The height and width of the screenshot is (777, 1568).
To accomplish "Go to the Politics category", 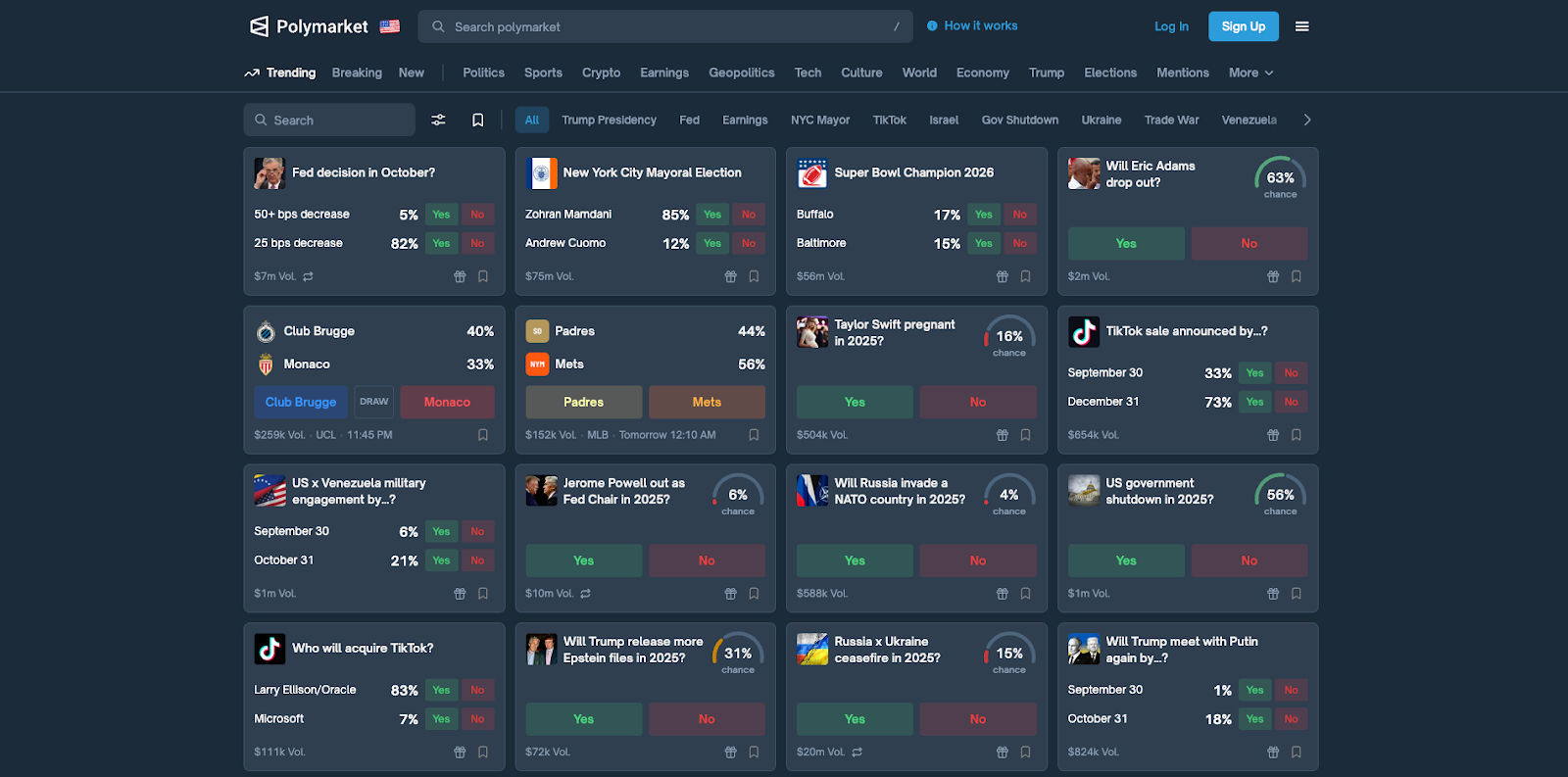I will coord(483,73).
